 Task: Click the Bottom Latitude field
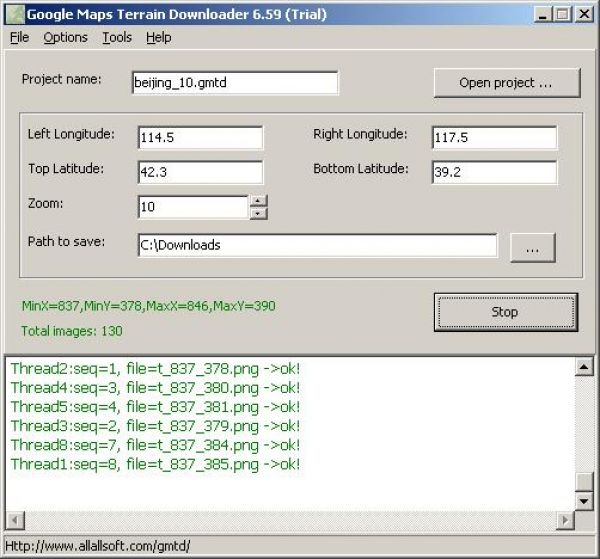tap(494, 172)
